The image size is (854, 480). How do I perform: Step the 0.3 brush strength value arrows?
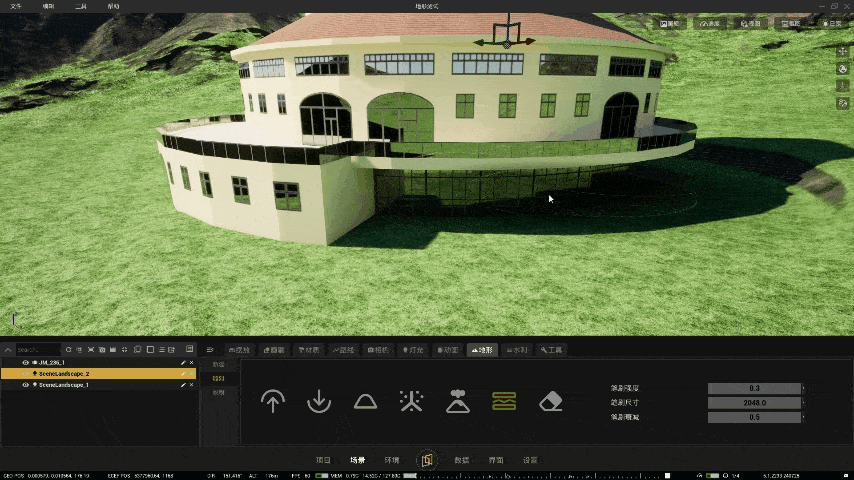[804, 388]
